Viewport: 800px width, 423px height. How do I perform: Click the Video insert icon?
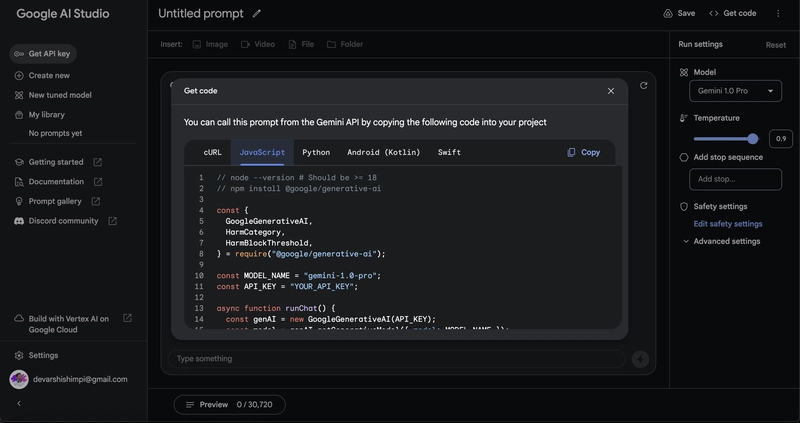(245, 44)
